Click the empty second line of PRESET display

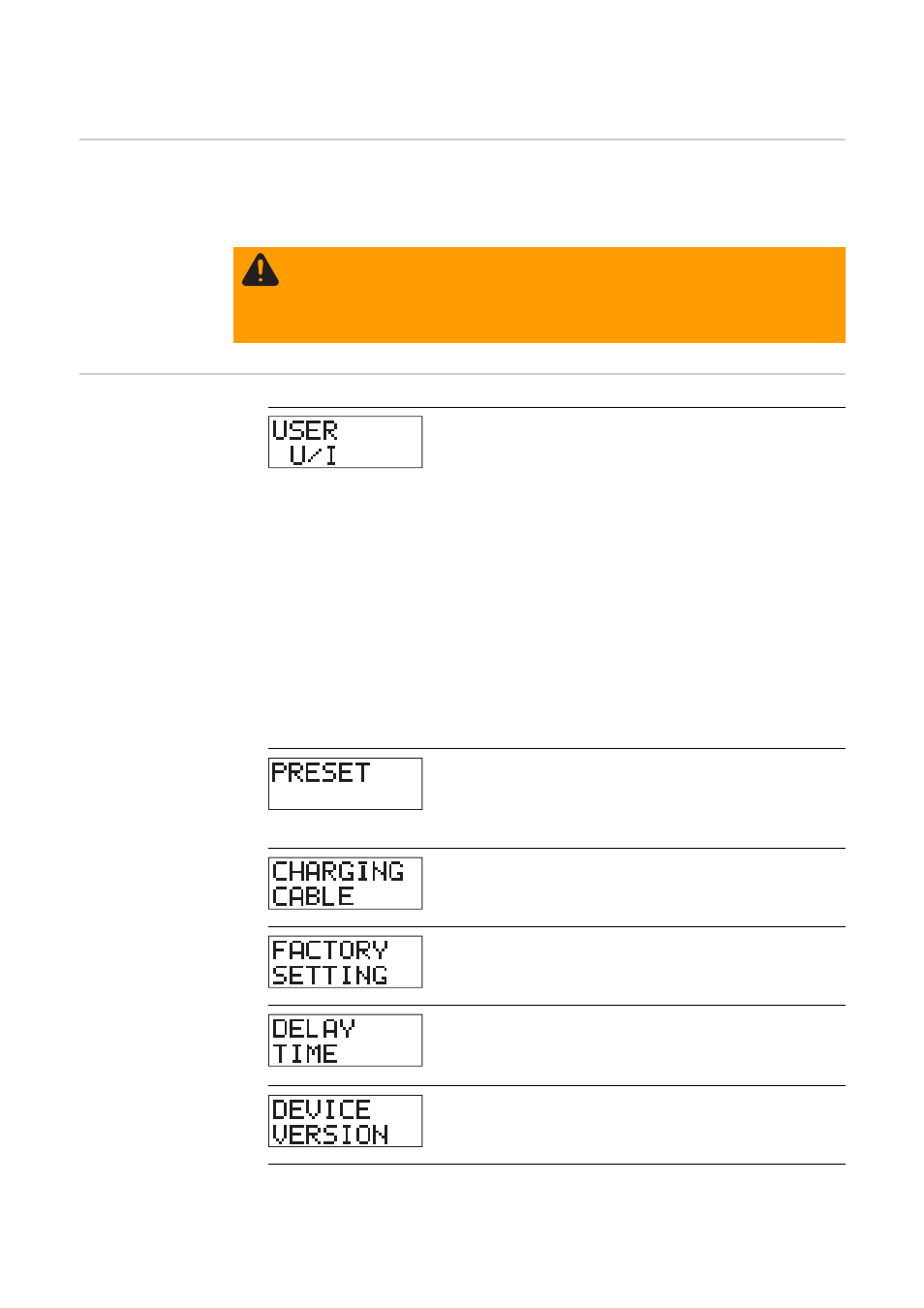[x=345, y=796]
